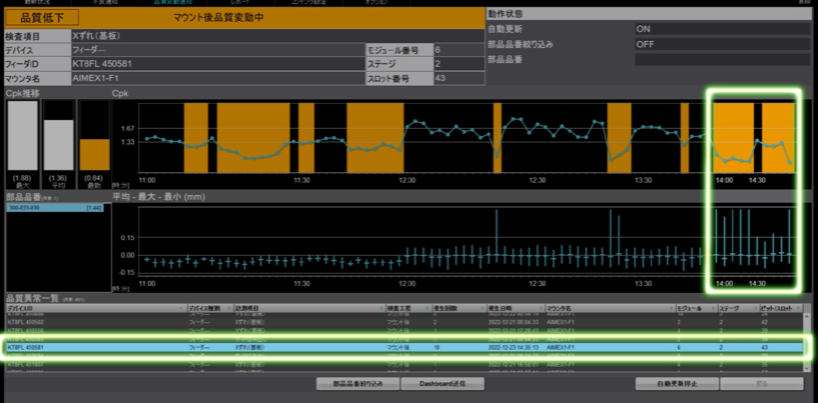Open the 発生回数 column filter dropdown
818x403 pixels.
481,309
